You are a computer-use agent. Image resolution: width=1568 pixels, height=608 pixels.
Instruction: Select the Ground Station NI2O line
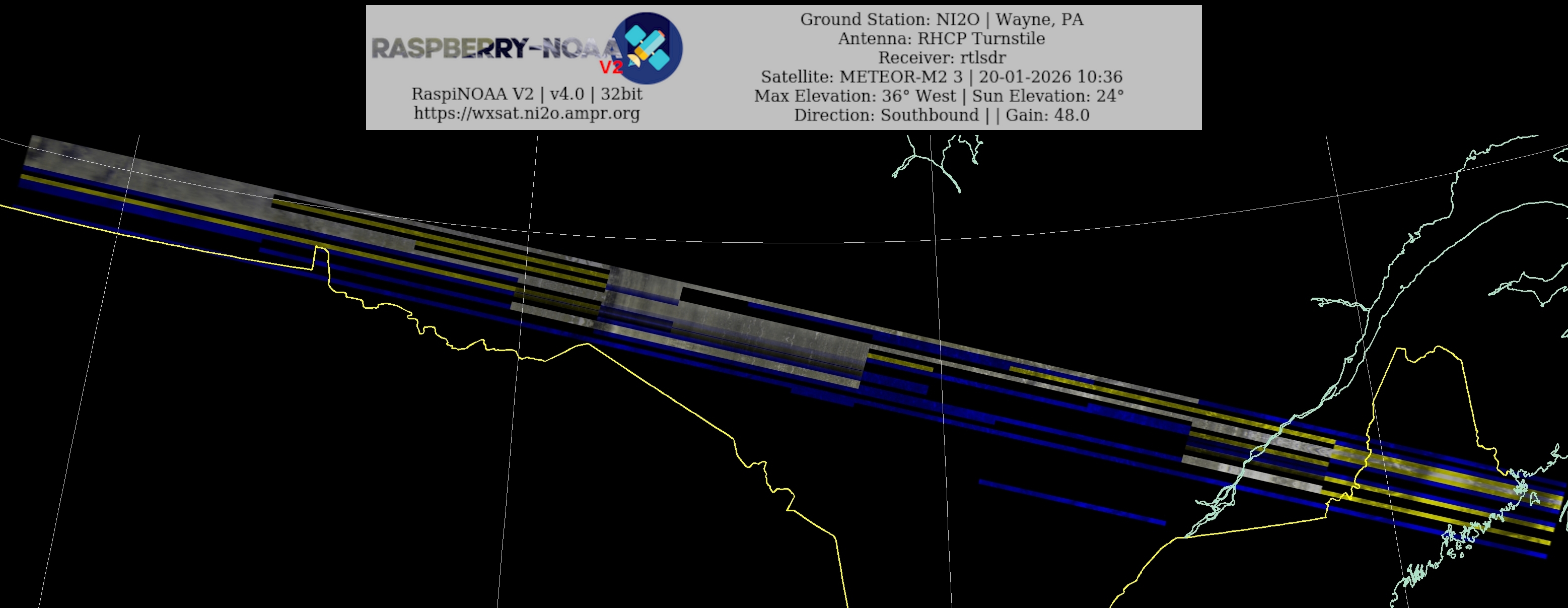pos(941,20)
